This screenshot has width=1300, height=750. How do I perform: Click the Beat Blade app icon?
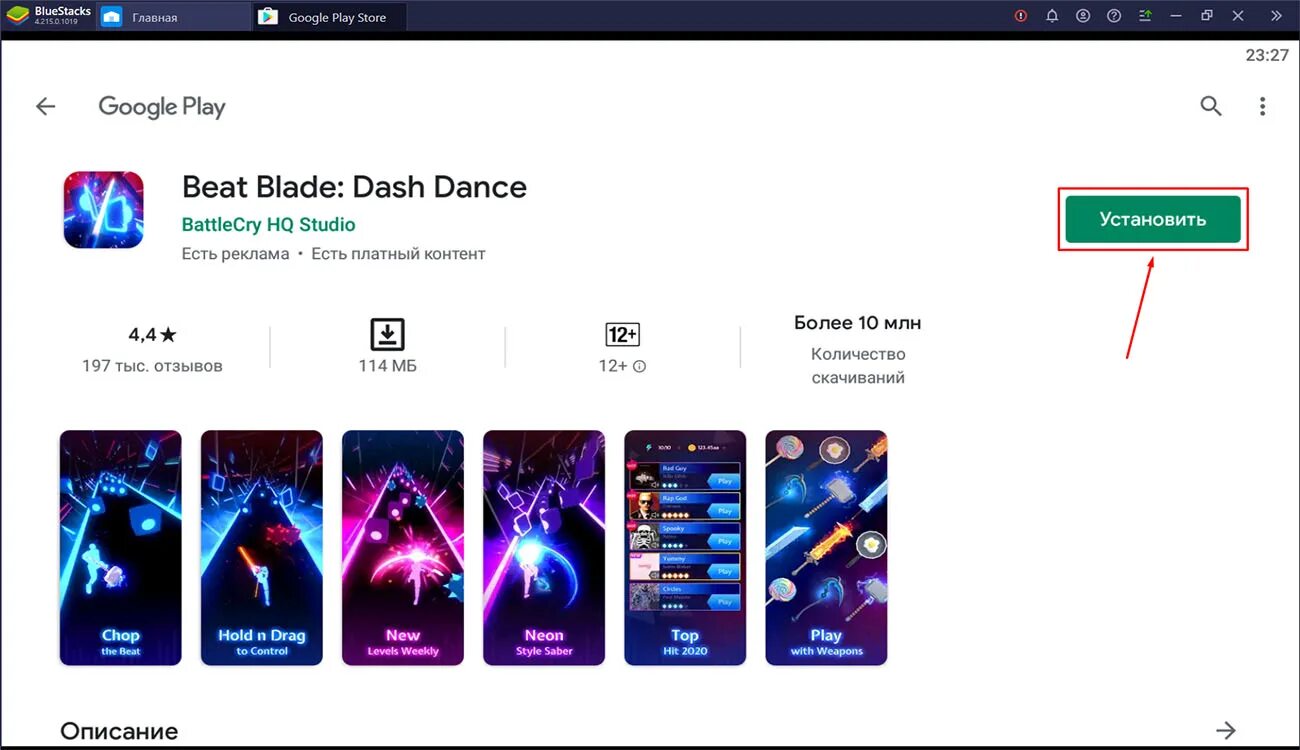point(104,210)
